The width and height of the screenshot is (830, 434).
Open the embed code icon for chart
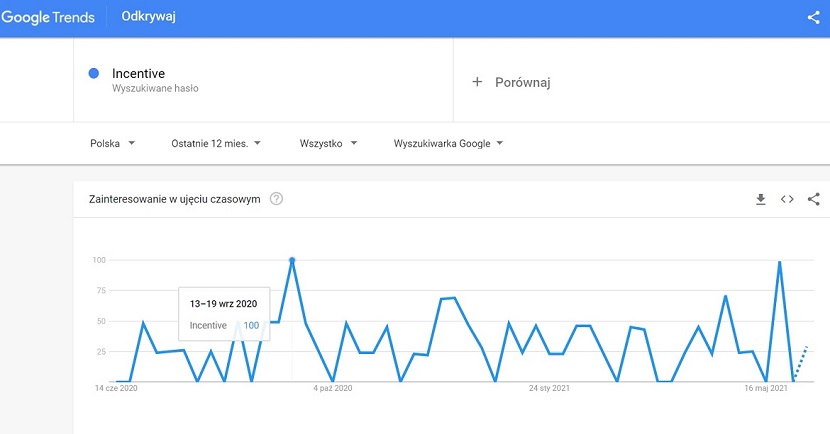[787, 199]
